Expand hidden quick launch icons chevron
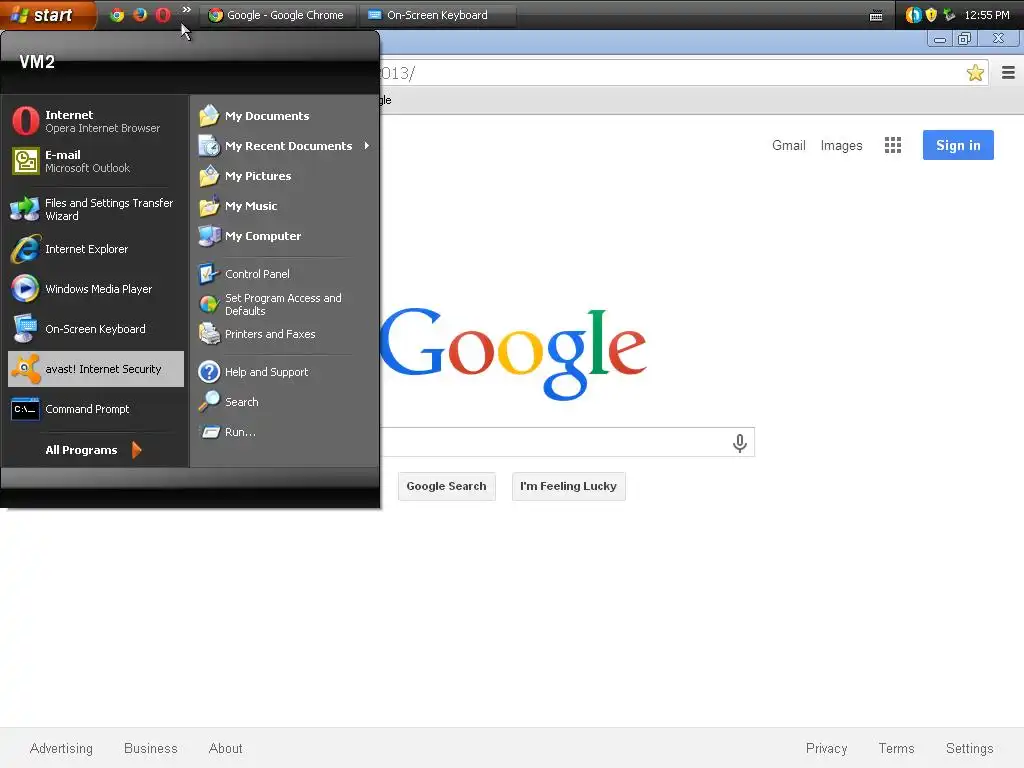 tap(187, 9)
